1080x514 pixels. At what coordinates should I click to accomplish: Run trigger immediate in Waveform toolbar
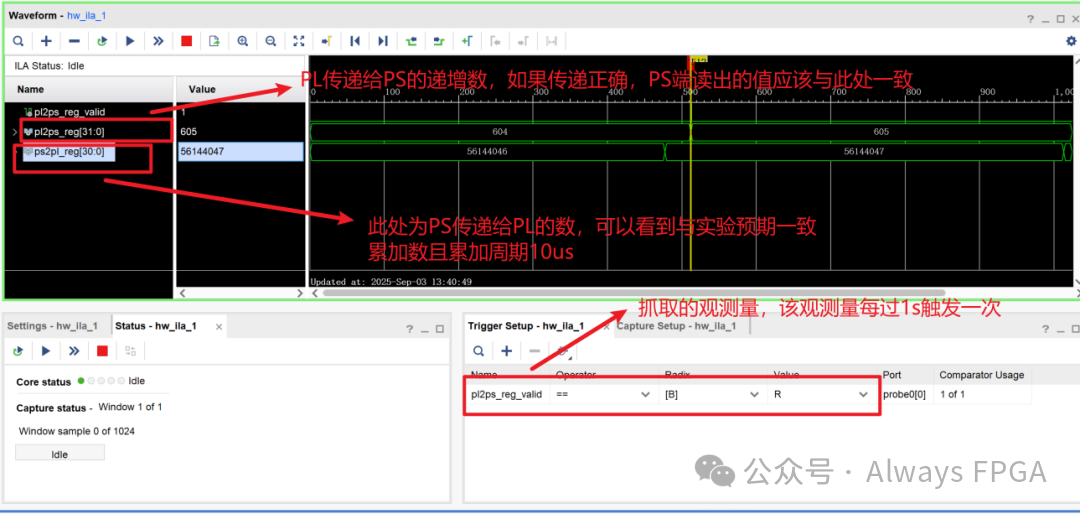point(158,41)
